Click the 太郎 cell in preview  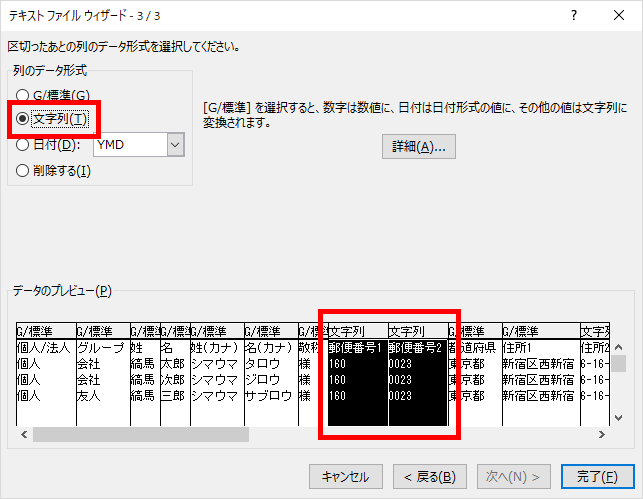(x=173, y=364)
